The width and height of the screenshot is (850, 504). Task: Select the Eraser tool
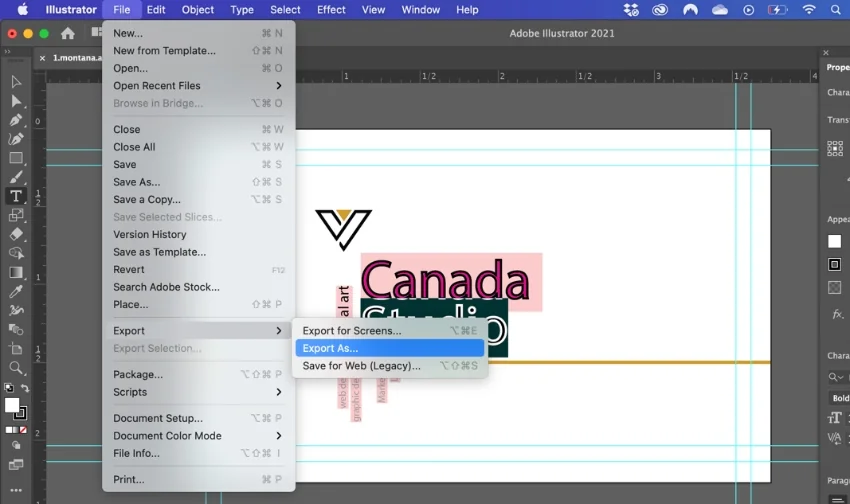(16, 234)
